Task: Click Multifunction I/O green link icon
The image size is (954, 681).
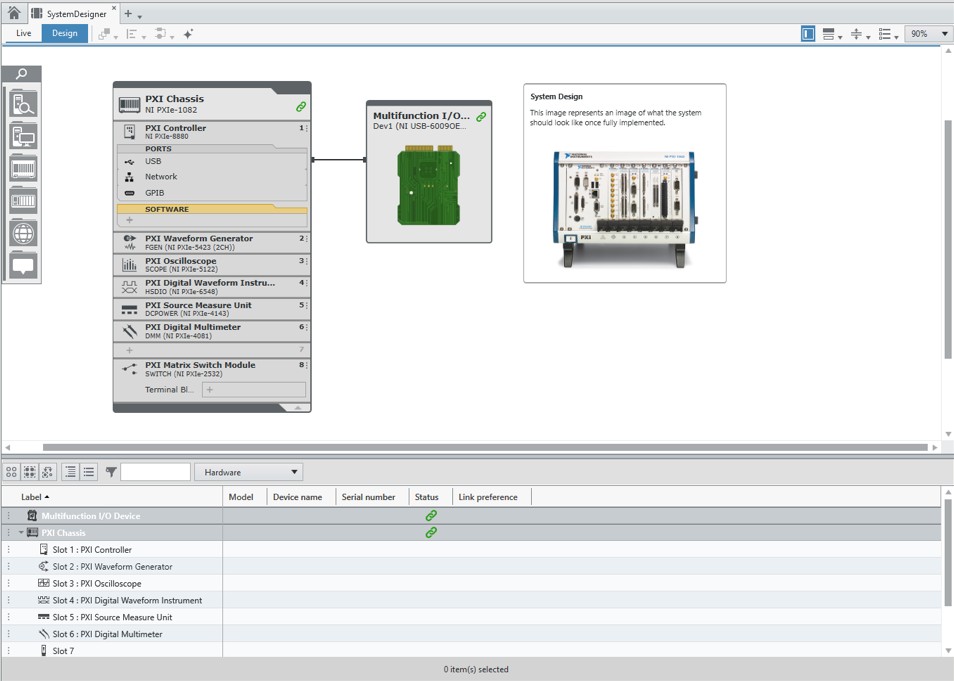Action: (x=481, y=116)
